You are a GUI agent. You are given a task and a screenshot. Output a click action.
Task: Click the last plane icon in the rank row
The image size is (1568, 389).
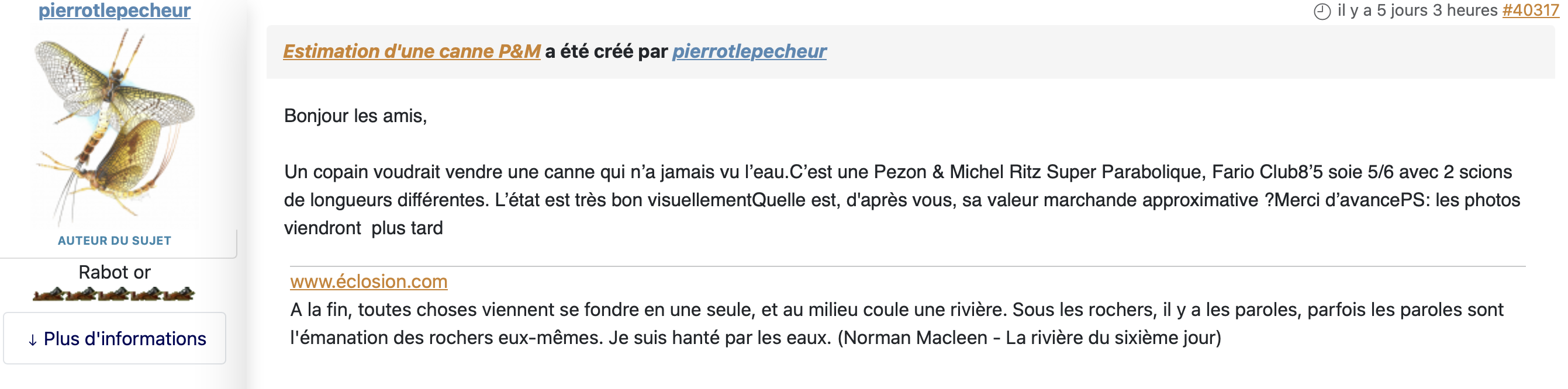pyautogui.click(x=179, y=294)
